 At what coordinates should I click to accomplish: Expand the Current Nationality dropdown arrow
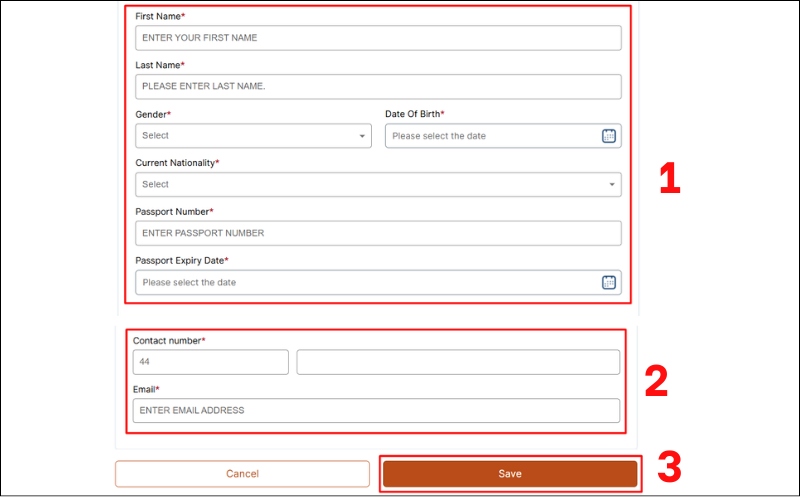(611, 185)
